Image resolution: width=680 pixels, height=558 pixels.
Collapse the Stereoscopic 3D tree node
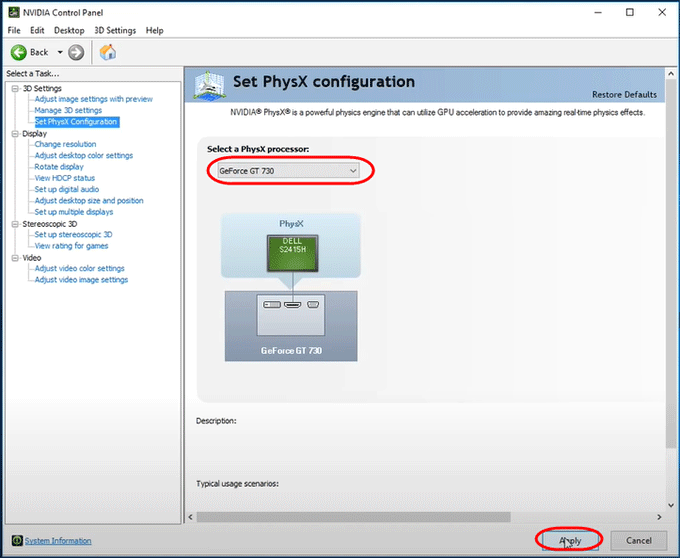pos(15,224)
